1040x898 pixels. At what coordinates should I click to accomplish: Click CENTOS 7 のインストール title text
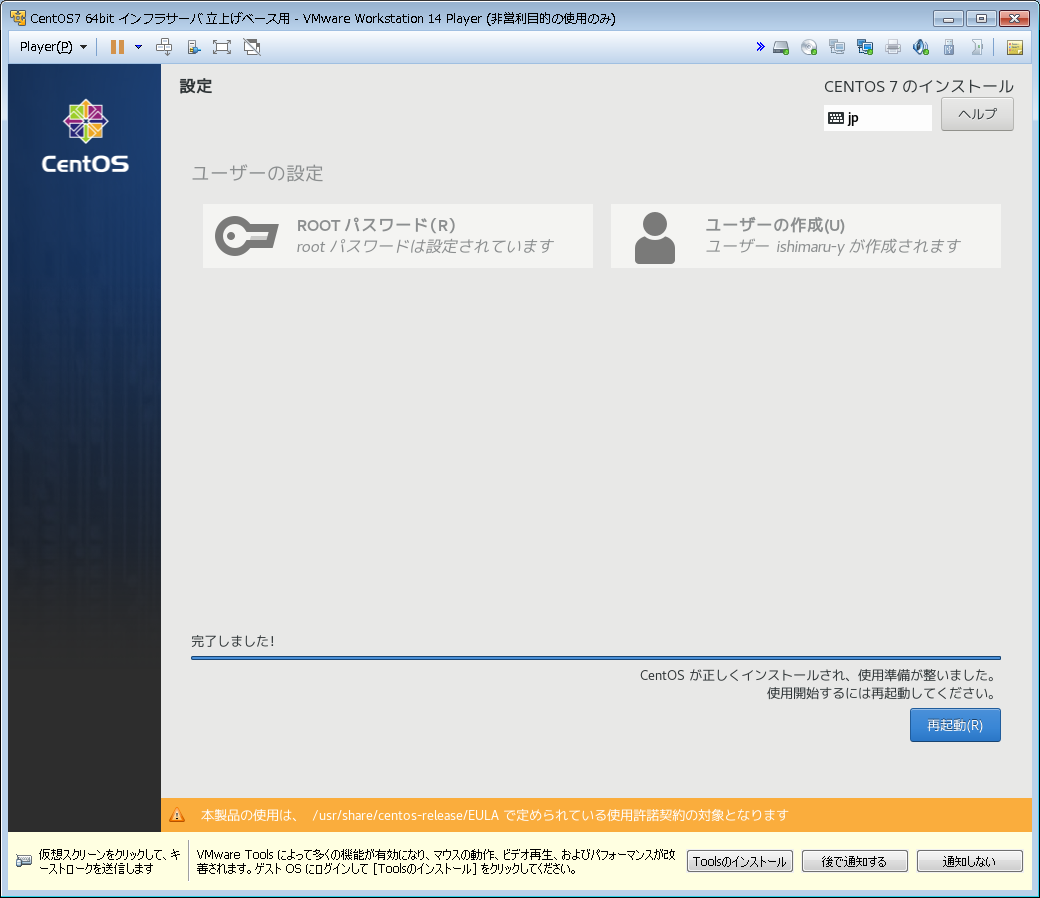919,86
